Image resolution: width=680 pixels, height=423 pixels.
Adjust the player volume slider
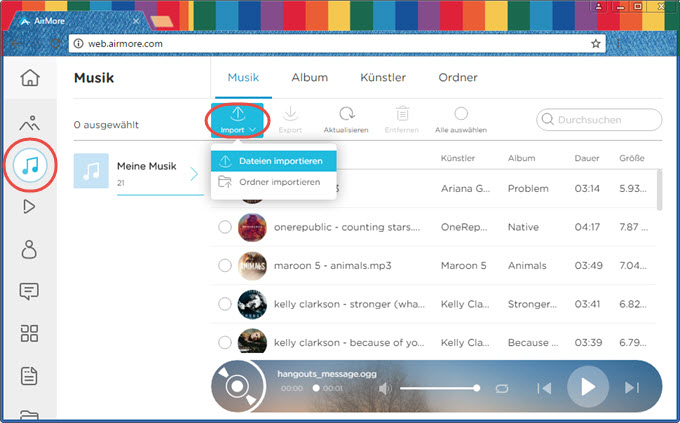click(438, 388)
